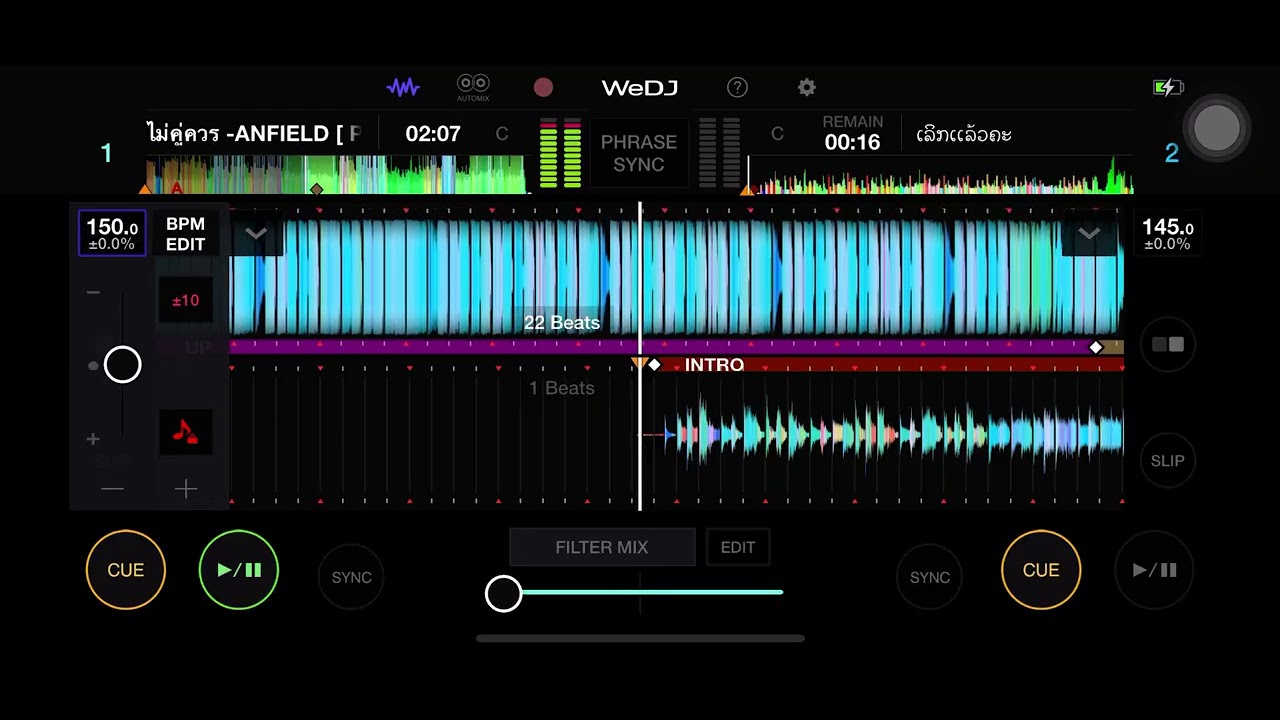Tap the 22 Beats label
1280x720 pixels.
point(562,323)
